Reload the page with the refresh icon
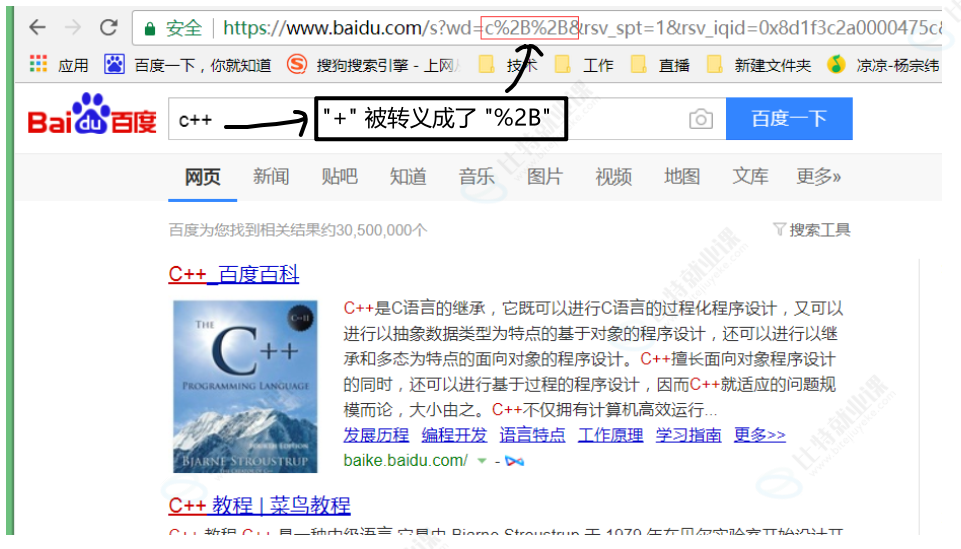The width and height of the screenshot is (961, 549). pyautogui.click(x=108, y=27)
